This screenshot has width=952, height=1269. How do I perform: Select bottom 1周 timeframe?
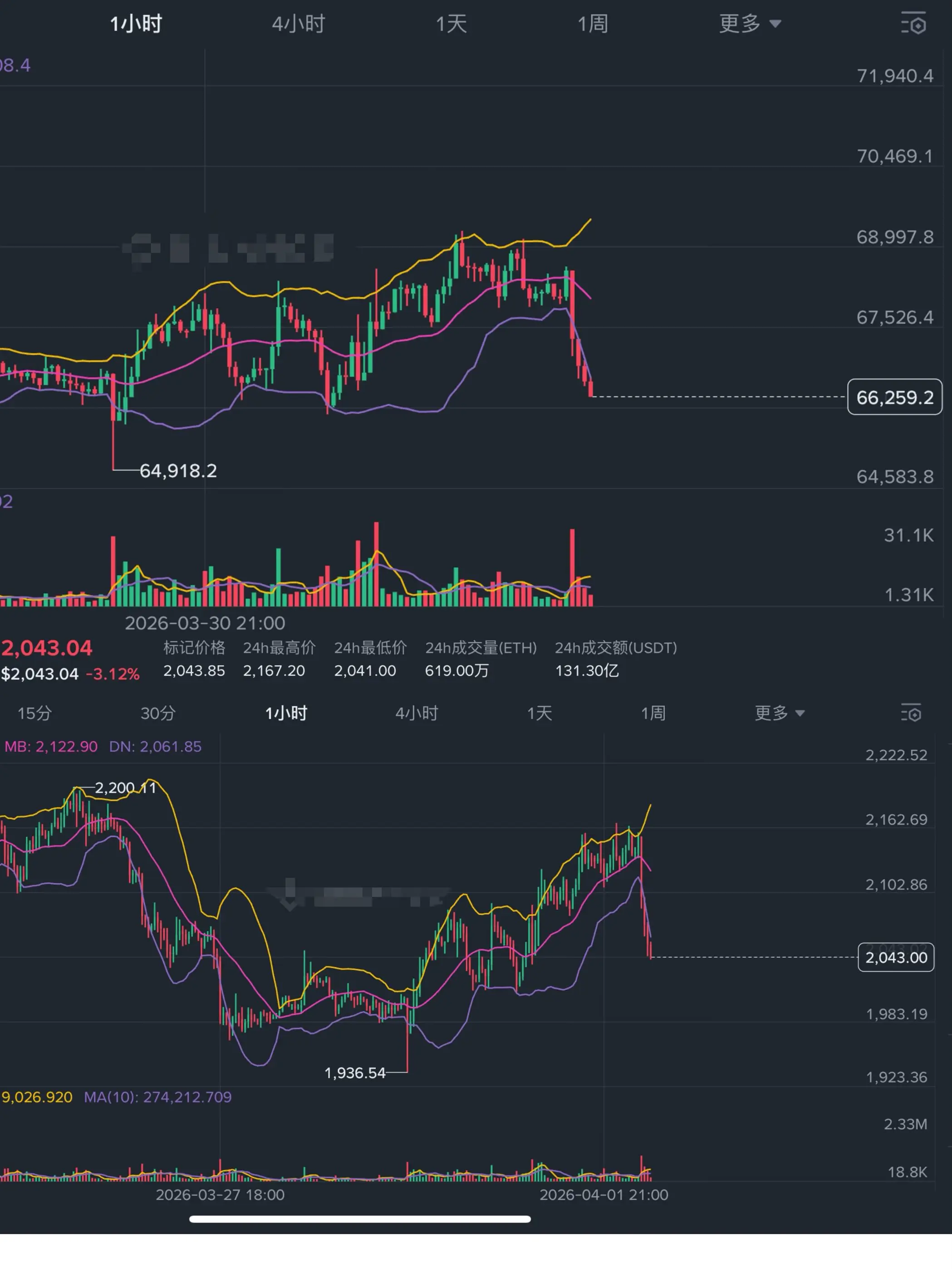653,713
